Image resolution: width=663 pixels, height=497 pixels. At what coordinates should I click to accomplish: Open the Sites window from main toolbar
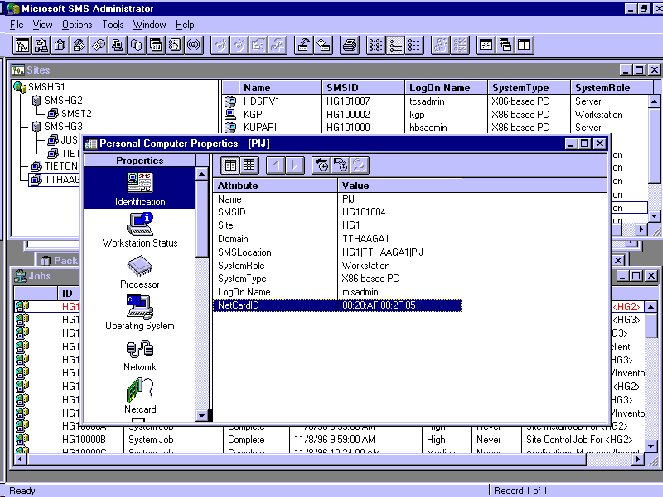pos(22,45)
